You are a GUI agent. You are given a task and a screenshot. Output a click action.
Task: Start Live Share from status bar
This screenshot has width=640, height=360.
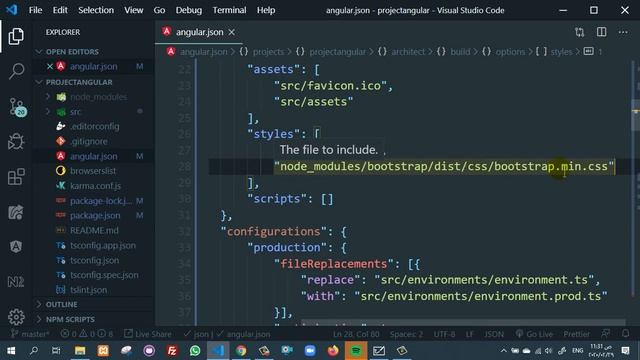148,334
